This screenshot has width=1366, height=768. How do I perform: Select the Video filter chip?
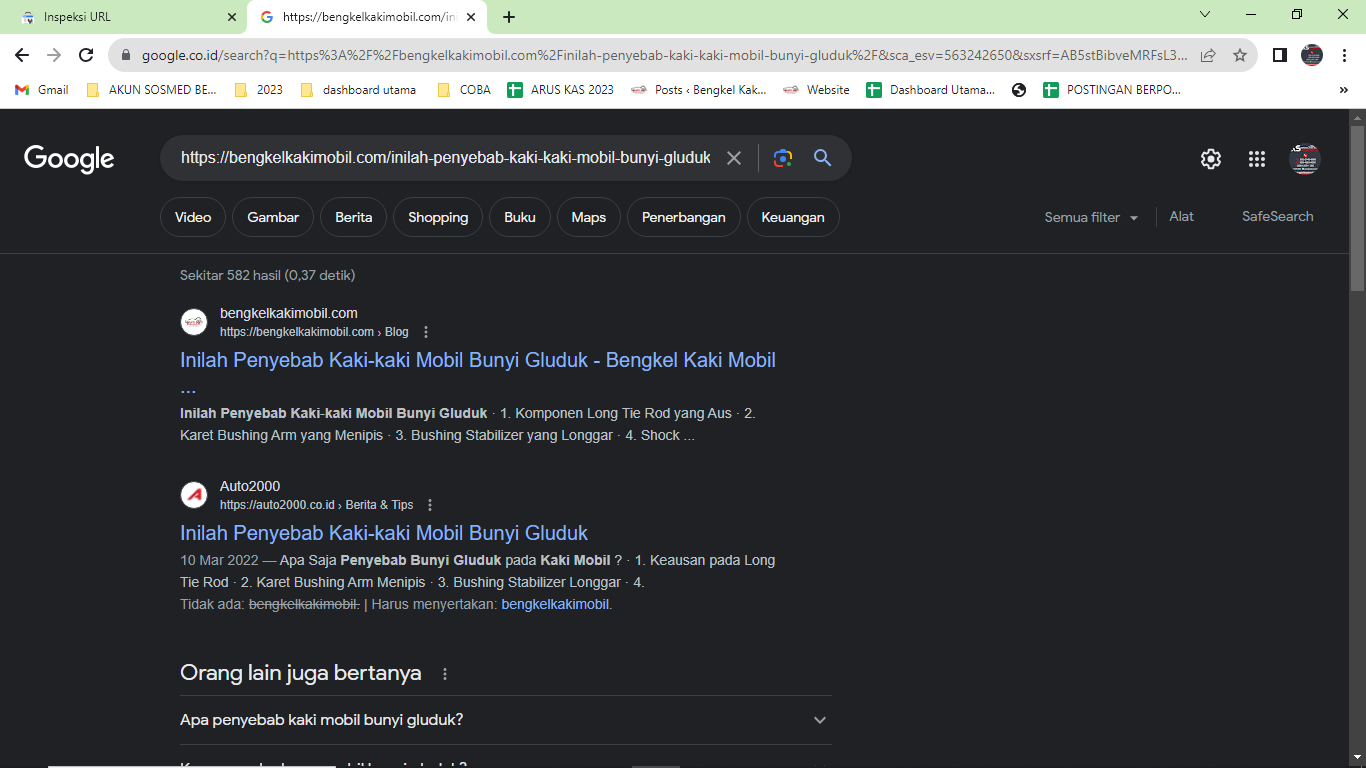(x=193, y=217)
